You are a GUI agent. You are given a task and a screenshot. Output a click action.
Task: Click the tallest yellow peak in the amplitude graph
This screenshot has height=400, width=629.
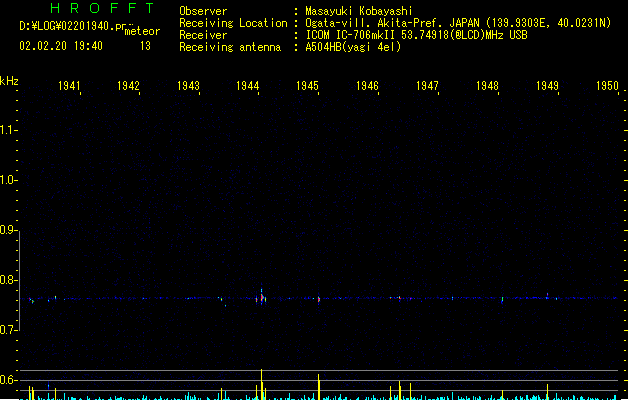coord(262,384)
